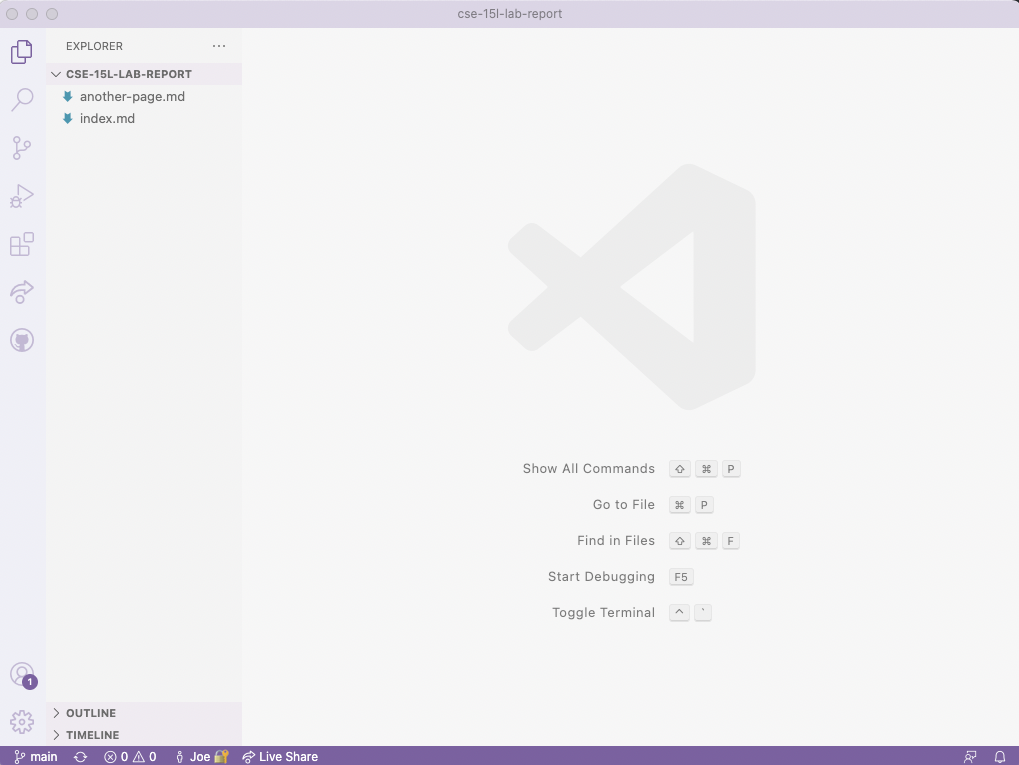The height and width of the screenshot is (765, 1019).
Task: Click the Joe user status bar item
Action: click(x=201, y=757)
